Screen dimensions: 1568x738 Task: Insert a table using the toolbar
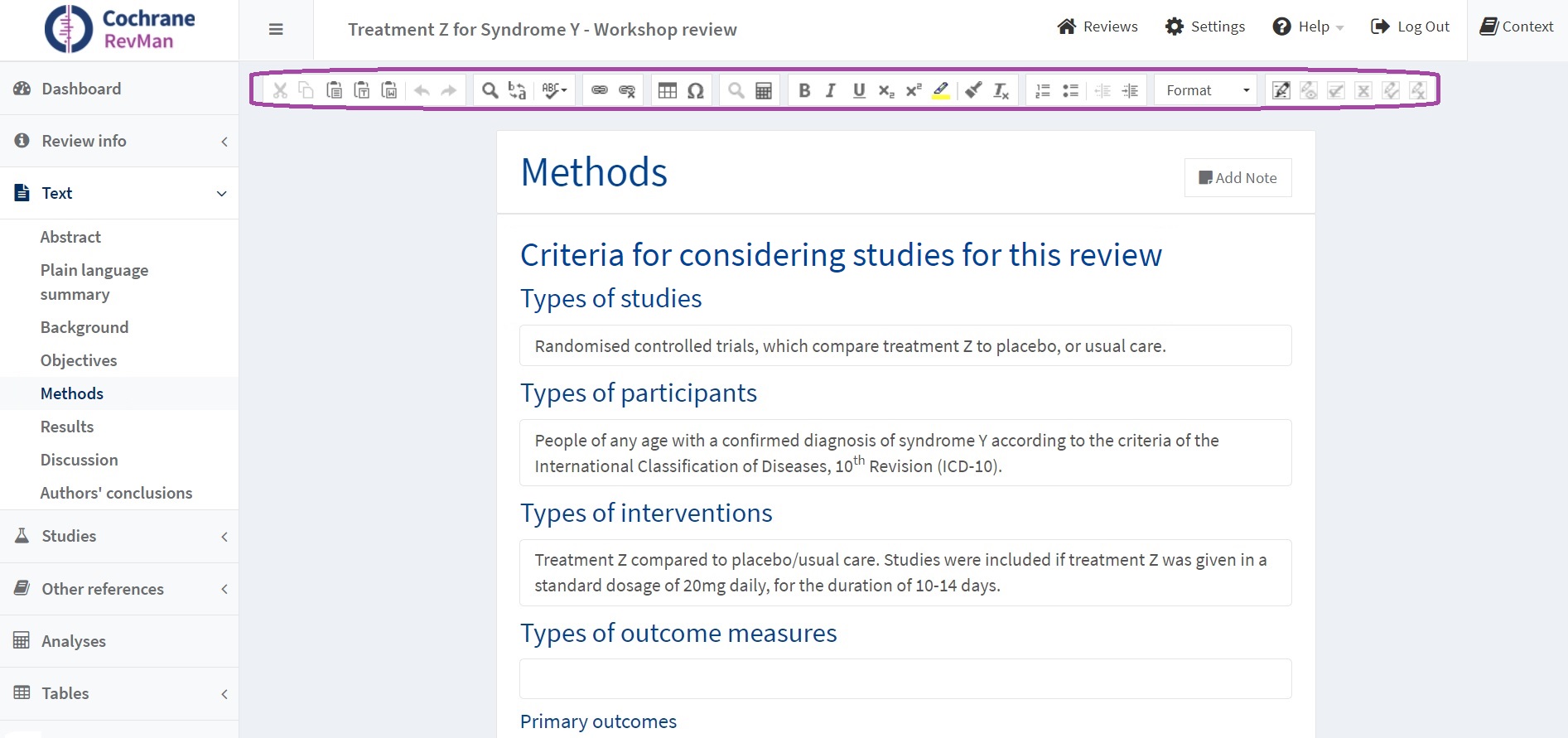coord(668,90)
